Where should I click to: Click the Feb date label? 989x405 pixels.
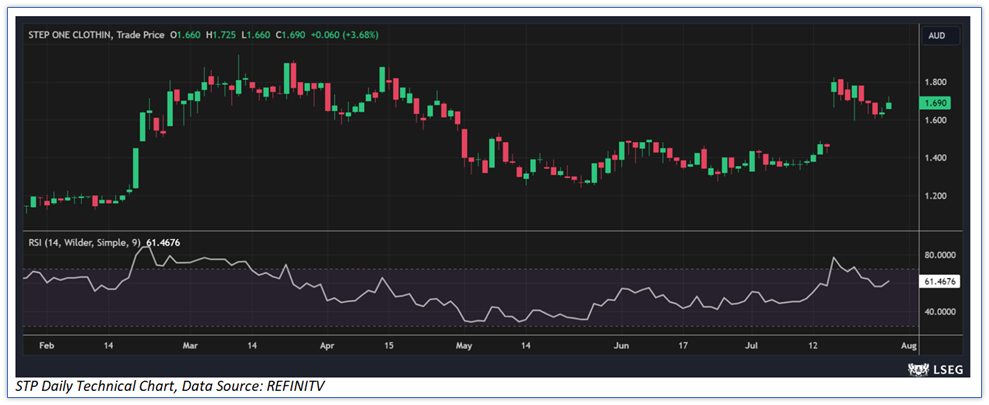pos(46,346)
